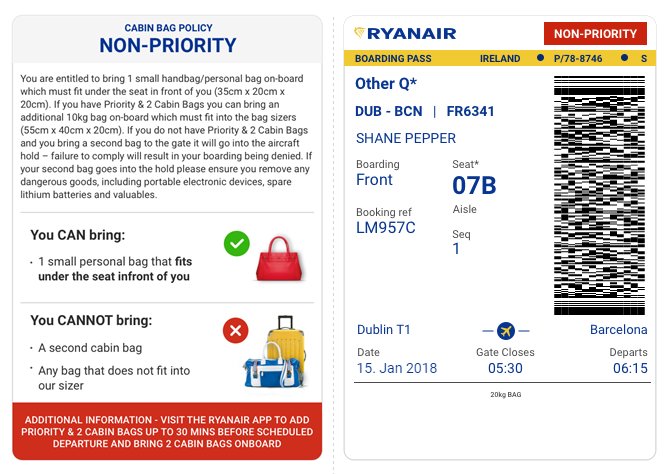Click the departure time 06:15
This screenshot has width=666, height=474.
click(x=630, y=368)
